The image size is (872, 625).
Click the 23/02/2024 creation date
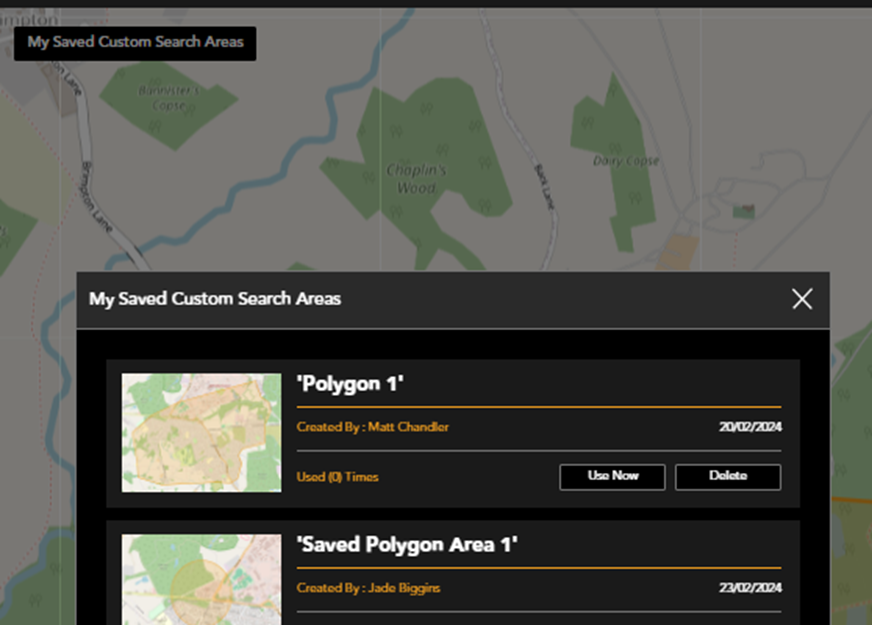[750, 588]
